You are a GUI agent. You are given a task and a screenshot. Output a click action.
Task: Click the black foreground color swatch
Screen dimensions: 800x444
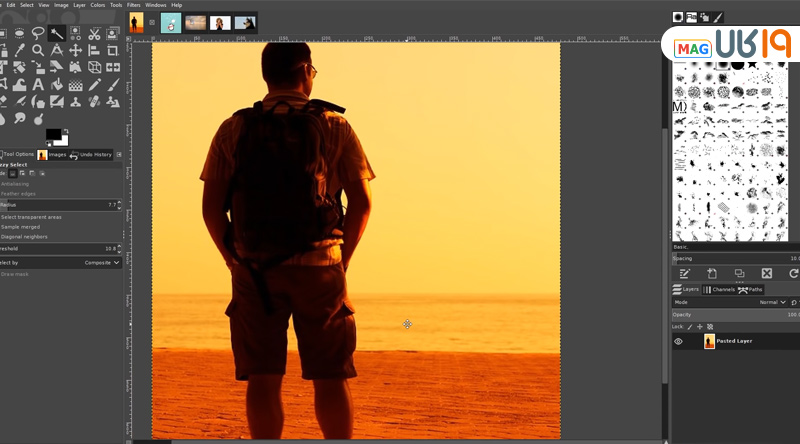point(52,135)
